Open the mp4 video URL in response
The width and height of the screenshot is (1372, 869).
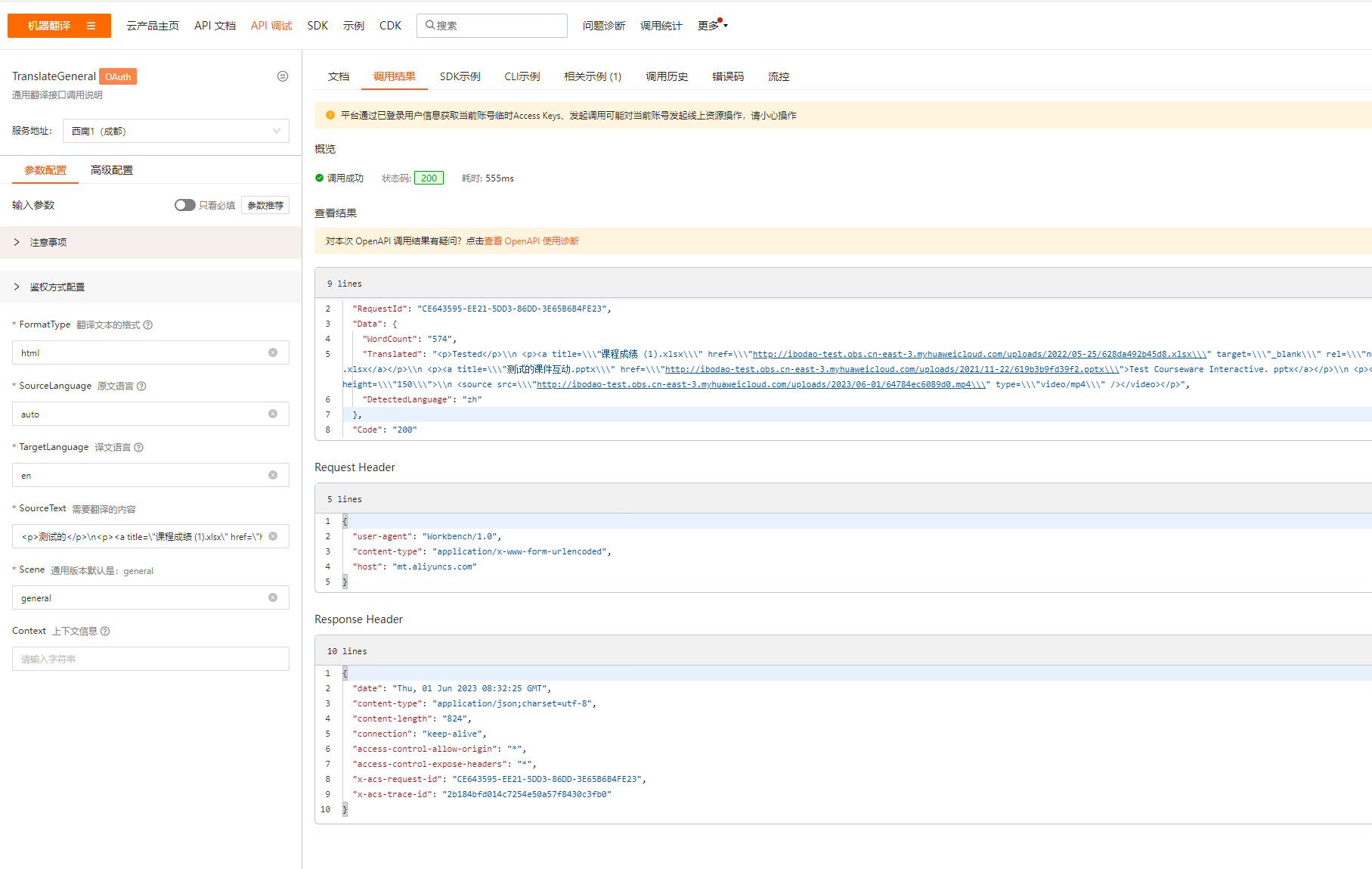coord(761,384)
